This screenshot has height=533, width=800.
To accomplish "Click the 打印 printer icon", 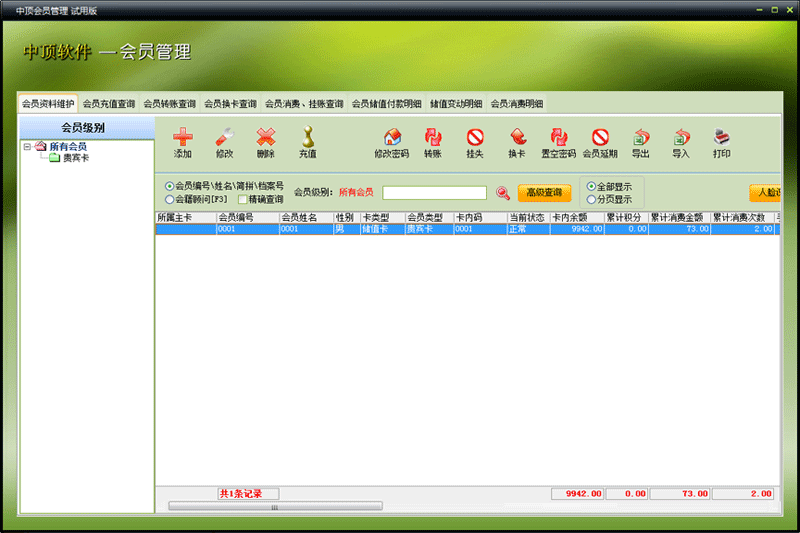I will click(x=721, y=137).
